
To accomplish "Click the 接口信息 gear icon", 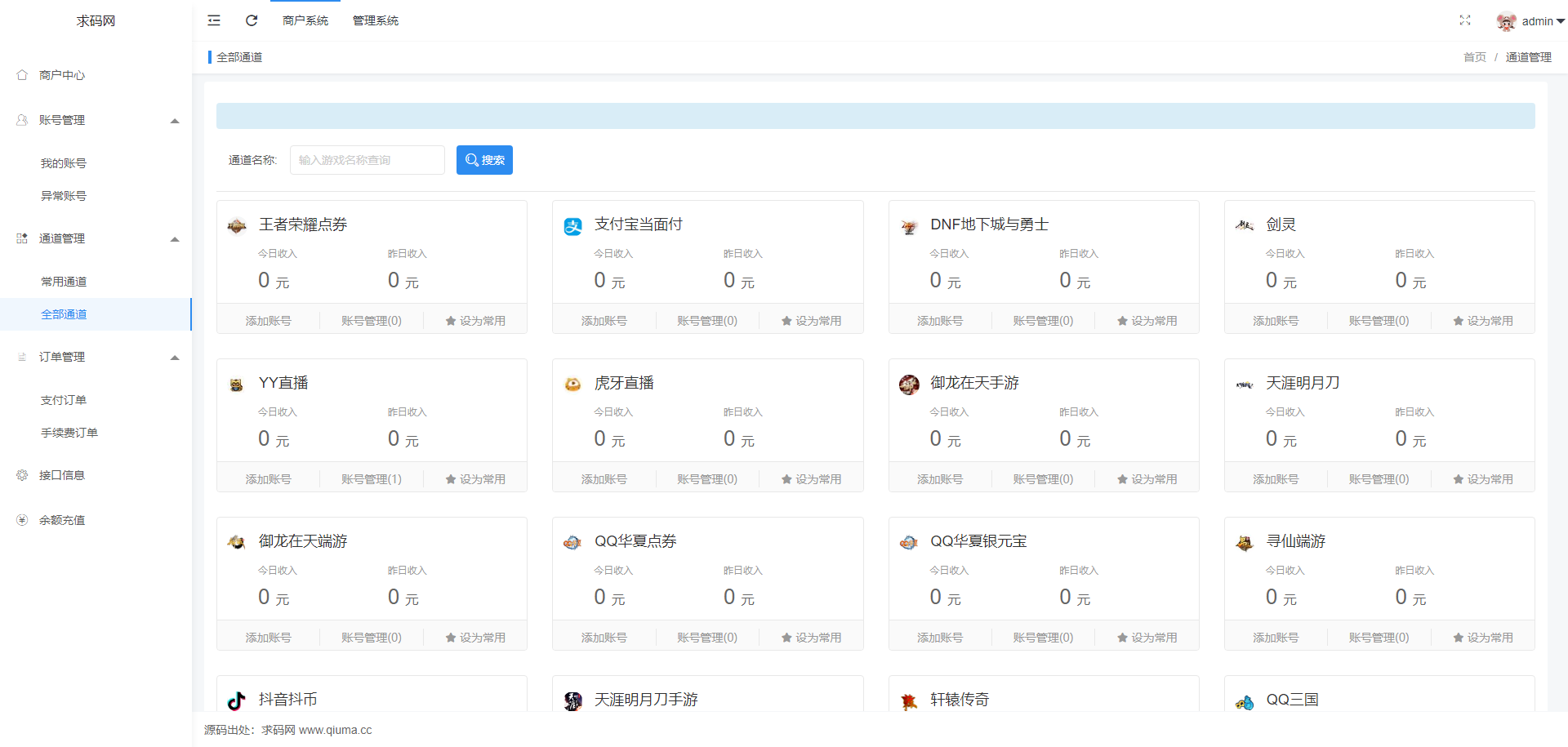I will point(22,475).
